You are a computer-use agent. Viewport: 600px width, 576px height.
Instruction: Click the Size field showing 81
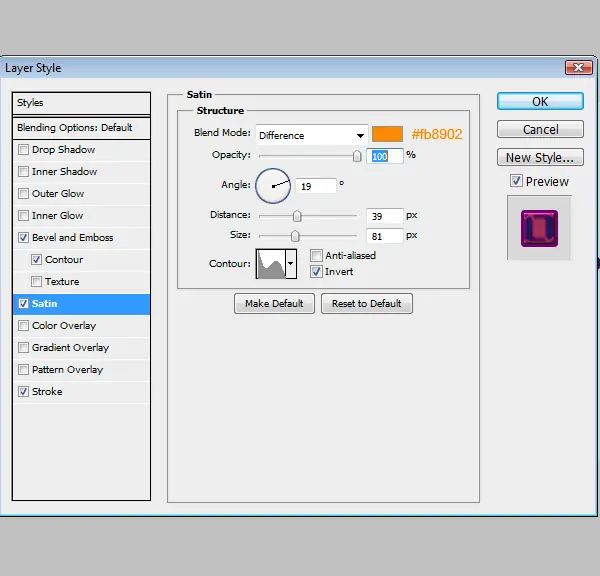coord(385,236)
